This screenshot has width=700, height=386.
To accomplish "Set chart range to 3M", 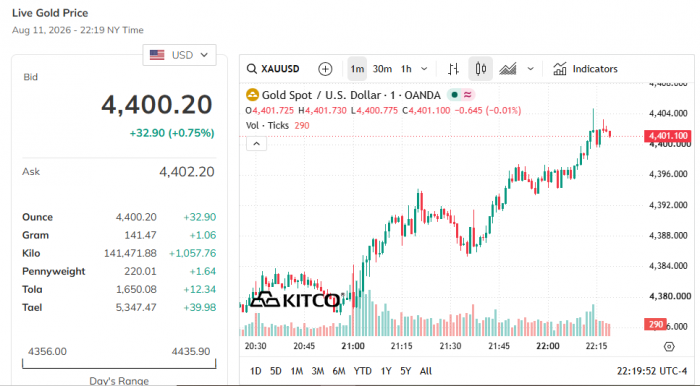I will click(317, 371).
